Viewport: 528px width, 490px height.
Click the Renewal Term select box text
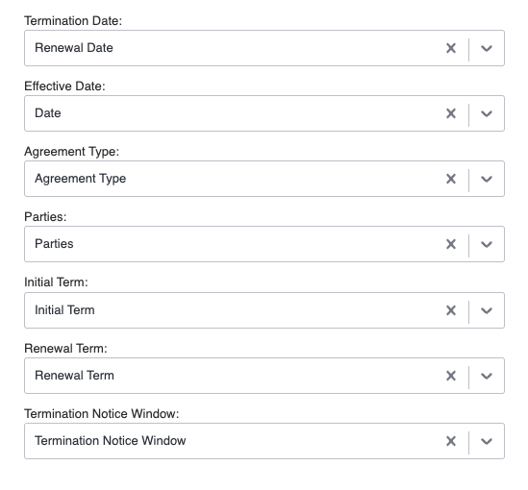74,375
